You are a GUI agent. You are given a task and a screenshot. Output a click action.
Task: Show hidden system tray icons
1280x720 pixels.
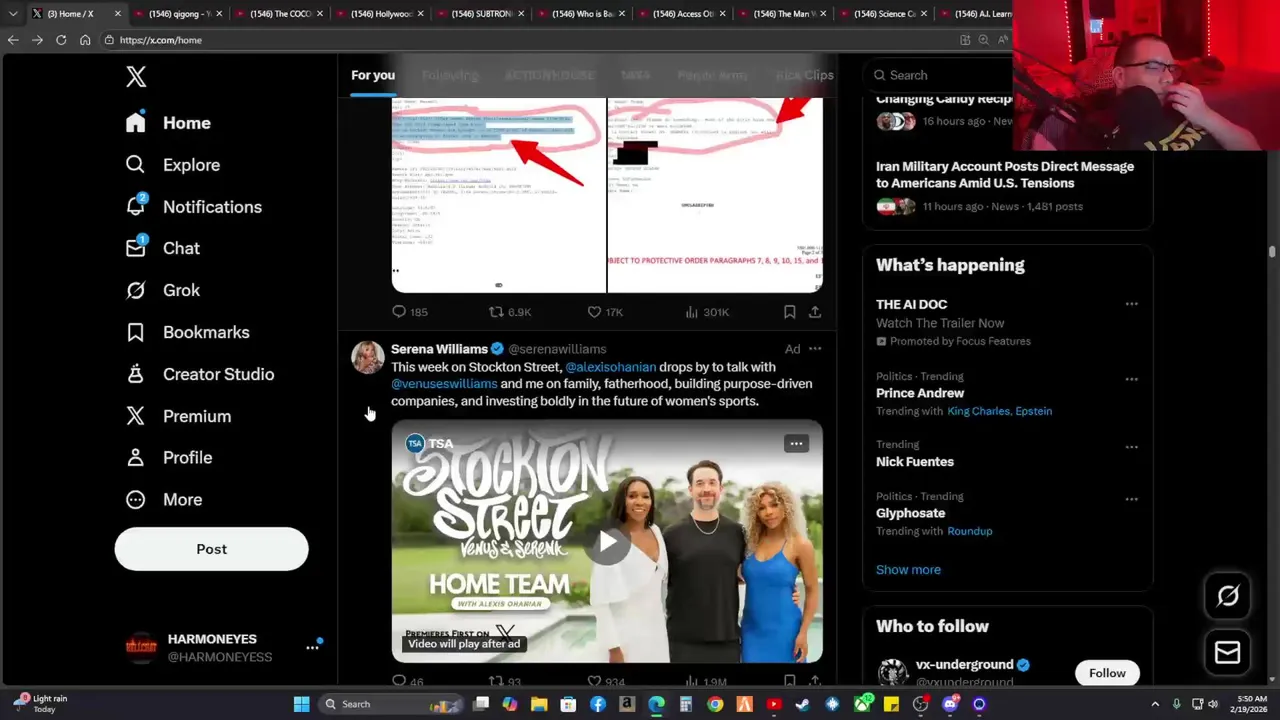[1155, 704]
